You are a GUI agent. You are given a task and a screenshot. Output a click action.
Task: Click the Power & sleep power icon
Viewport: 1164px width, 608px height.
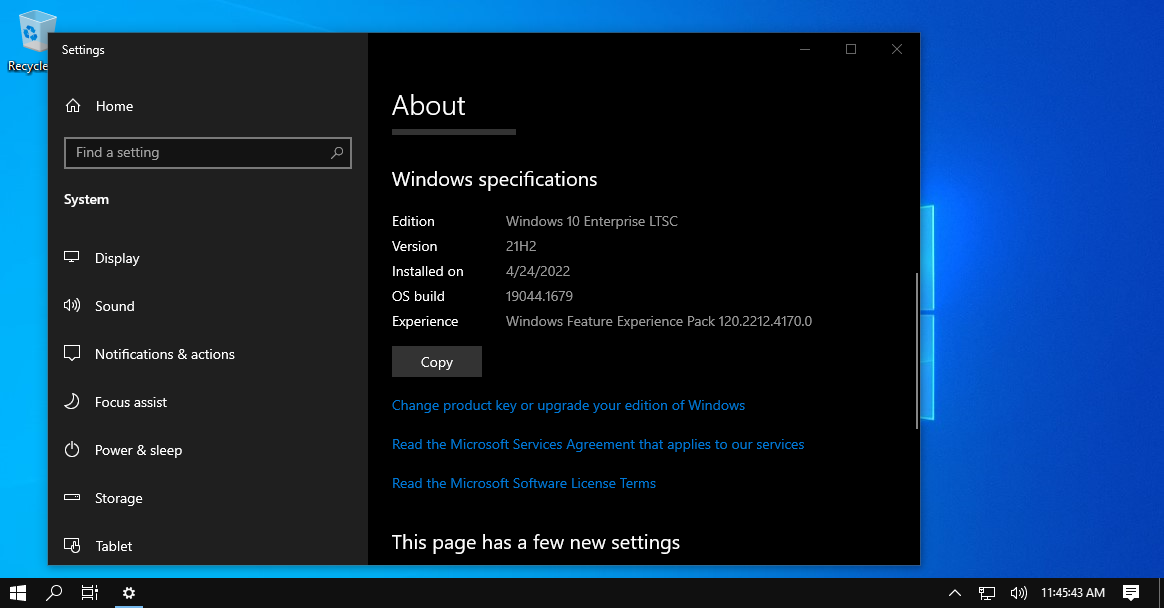point(72,449)
